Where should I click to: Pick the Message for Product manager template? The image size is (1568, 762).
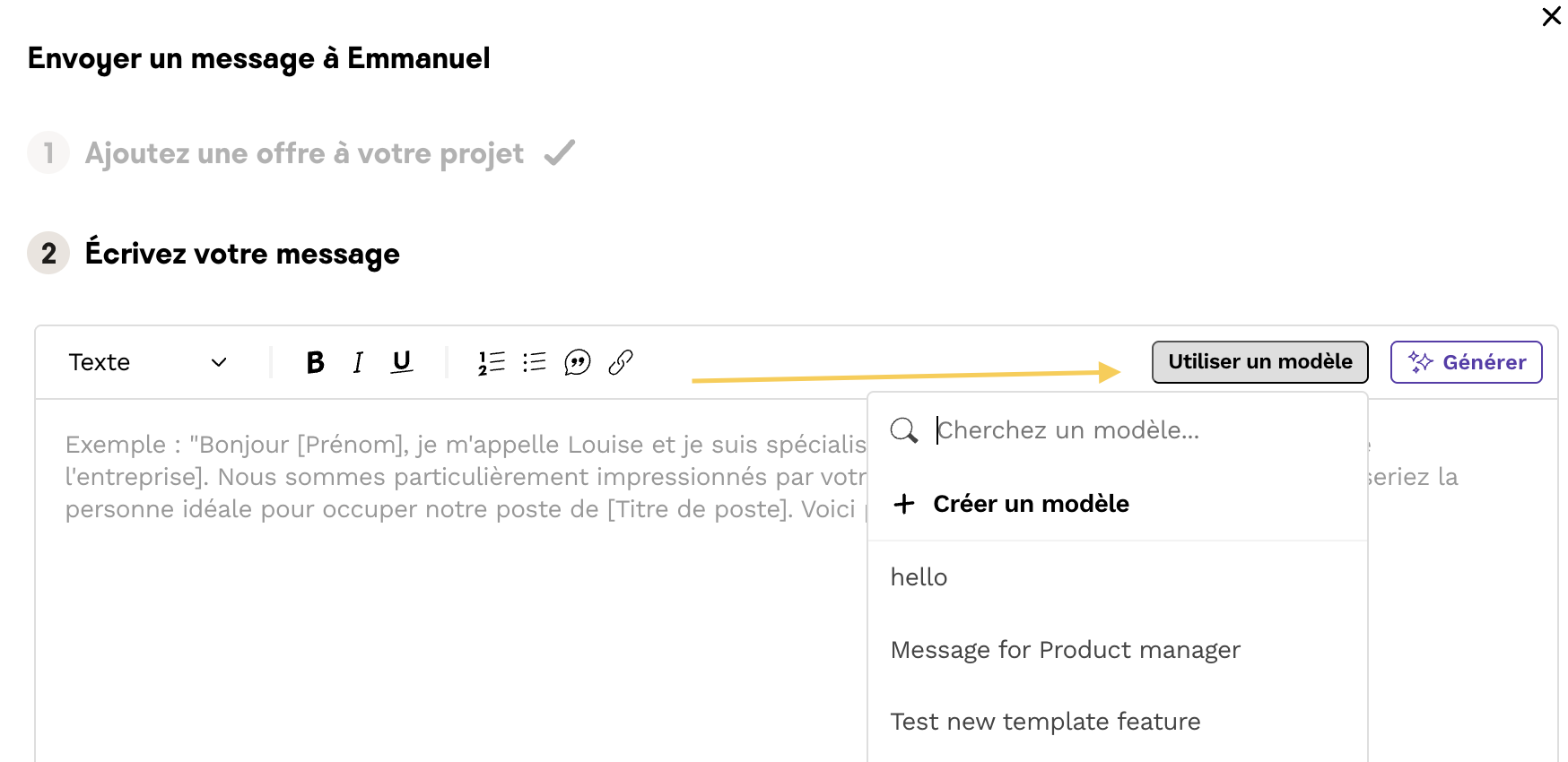(x=1065, y=650)
